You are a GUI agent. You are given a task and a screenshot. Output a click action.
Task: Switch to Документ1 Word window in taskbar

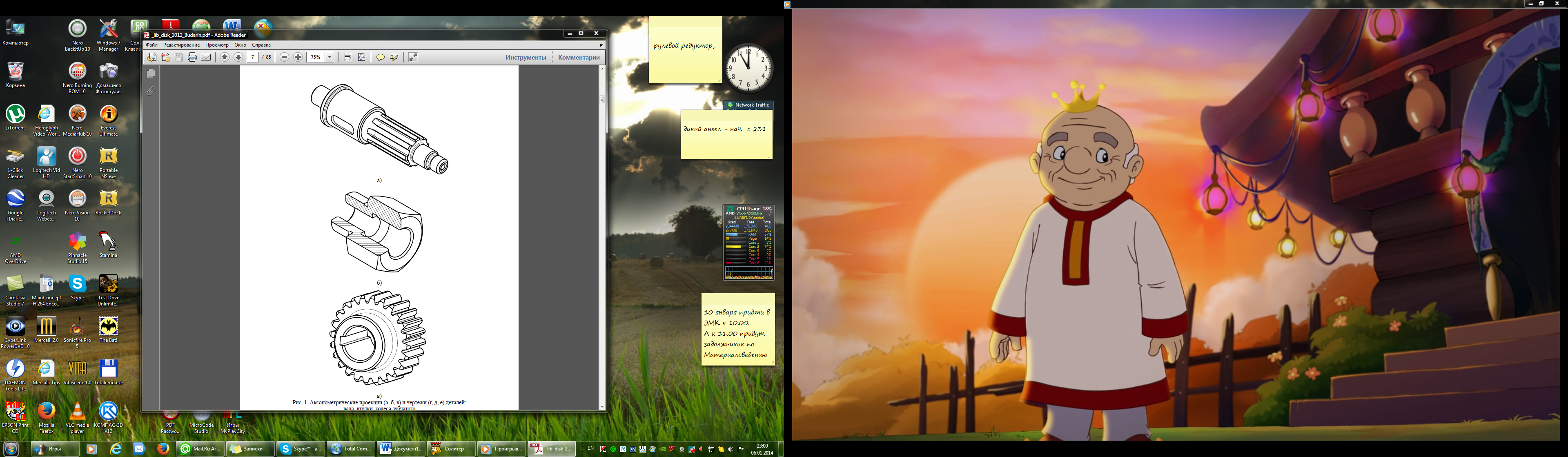401,449
